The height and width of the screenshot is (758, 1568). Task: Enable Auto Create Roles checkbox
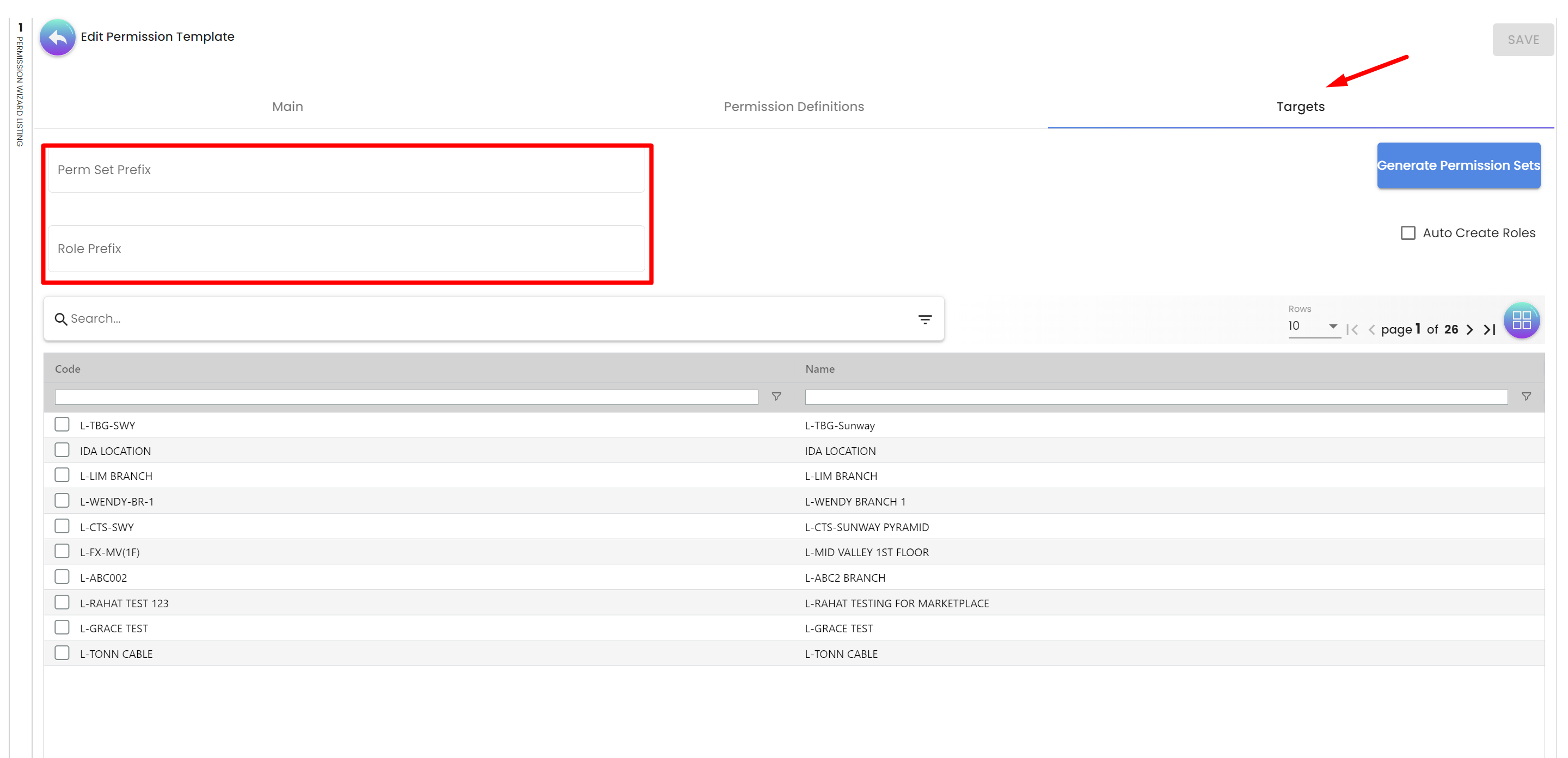(x=1407, y=233)
